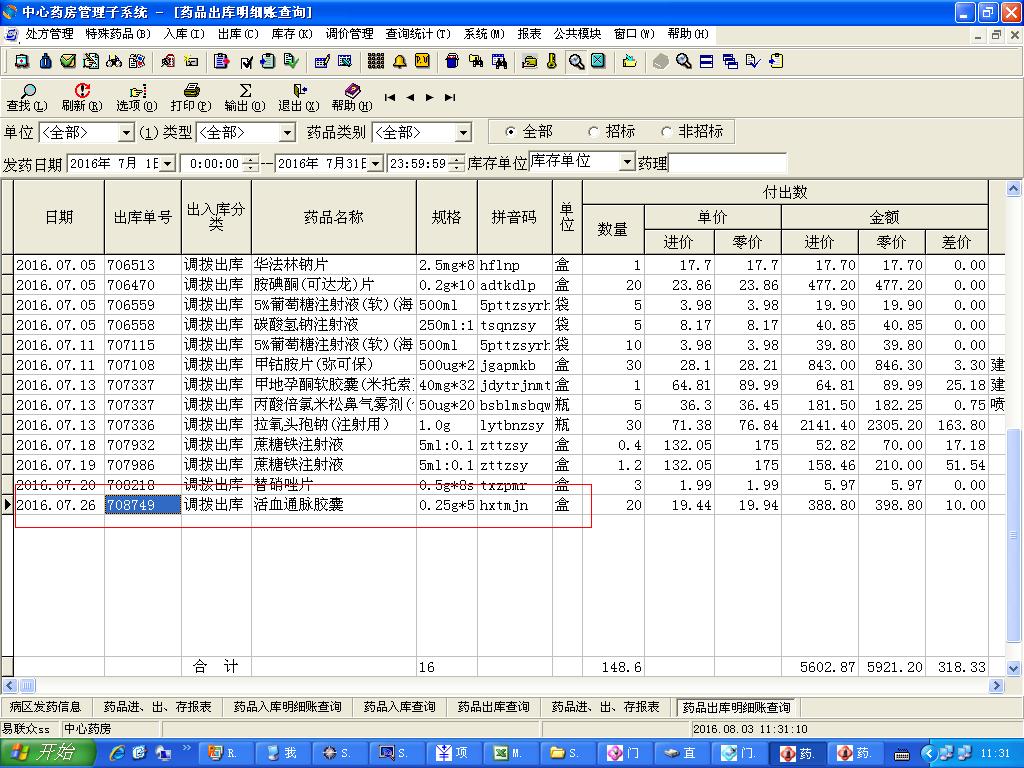The width and height of the screenshot is (1024, 768).
Task: Switch to the 药品入库查询 tab
Action: click(x=399, y=707)
